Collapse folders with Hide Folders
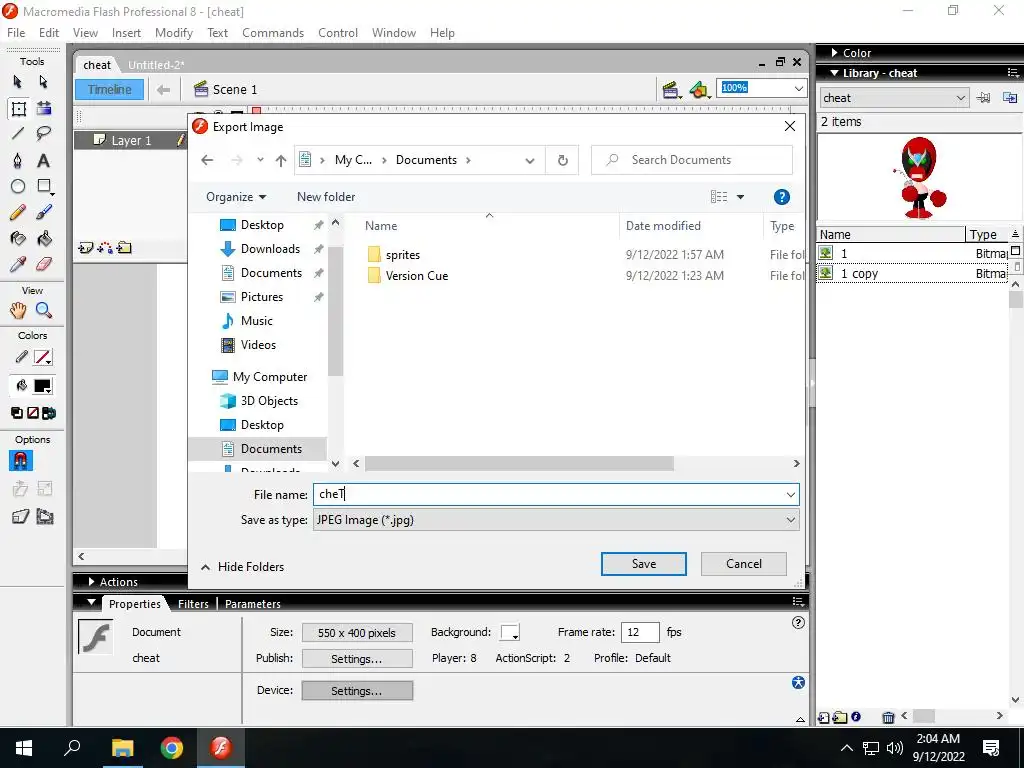 click(x=242, y=567)
